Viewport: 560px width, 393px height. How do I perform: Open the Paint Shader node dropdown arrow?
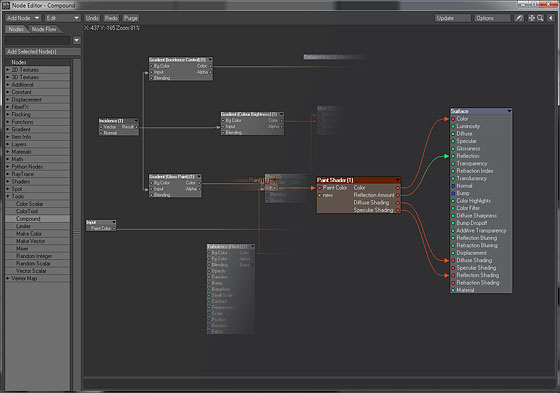click(x=397, y=180)
